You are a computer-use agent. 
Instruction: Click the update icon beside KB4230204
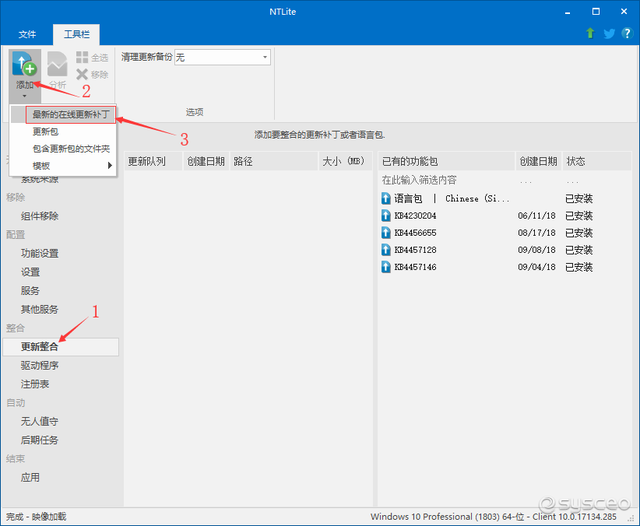pyautogui.click(x=386, y=215)
